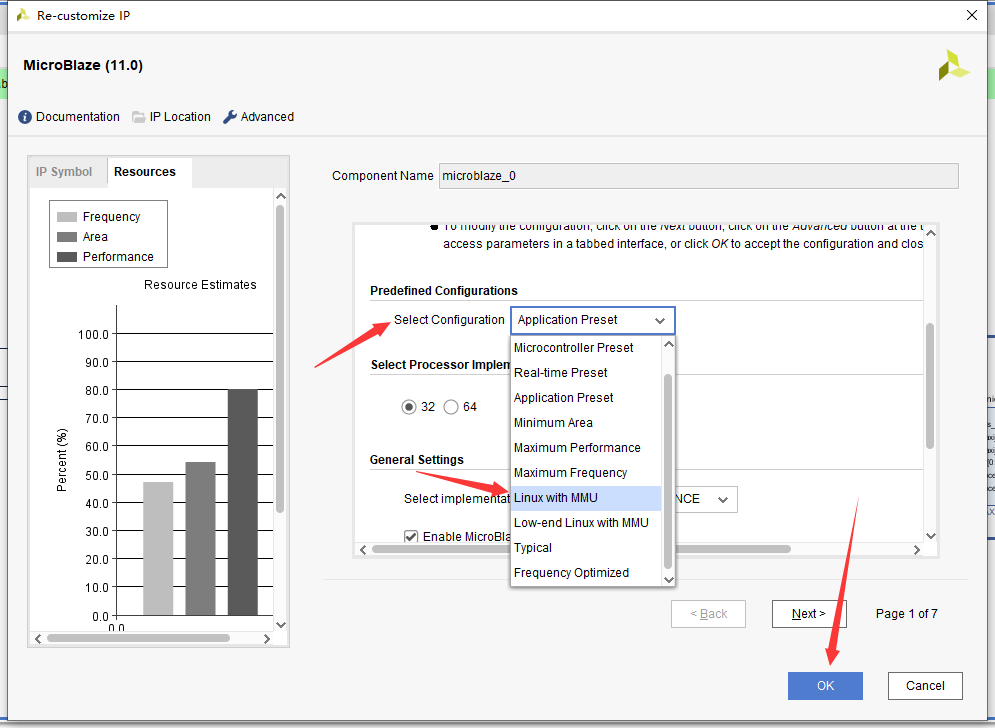Click the IP Location folder icon
The image size is (995, 728).
click(x=138, y=117)
